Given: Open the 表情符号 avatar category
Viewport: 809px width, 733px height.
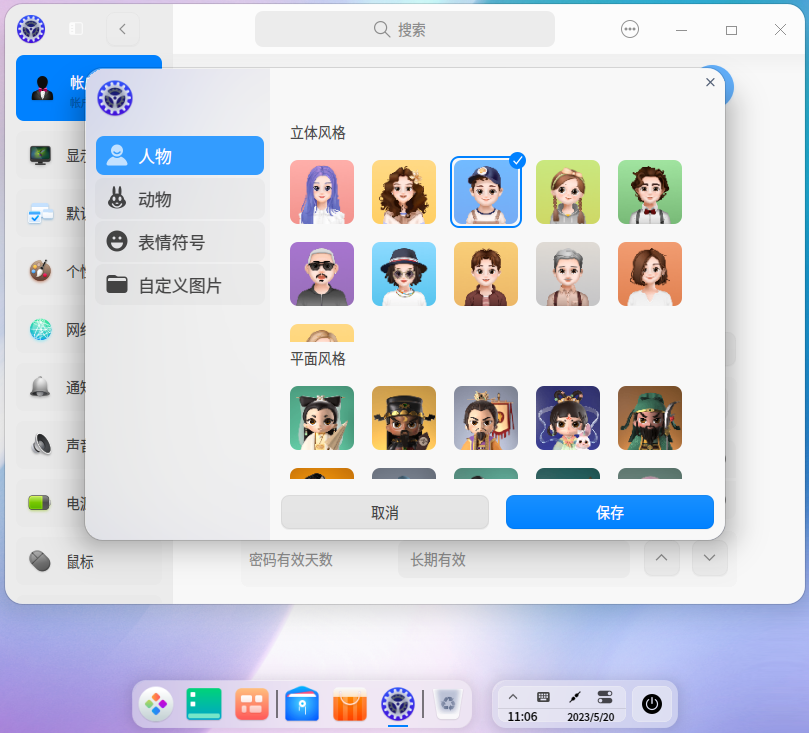Looking at the screenshot, I should pyautogui.click(x=180, y=241).
